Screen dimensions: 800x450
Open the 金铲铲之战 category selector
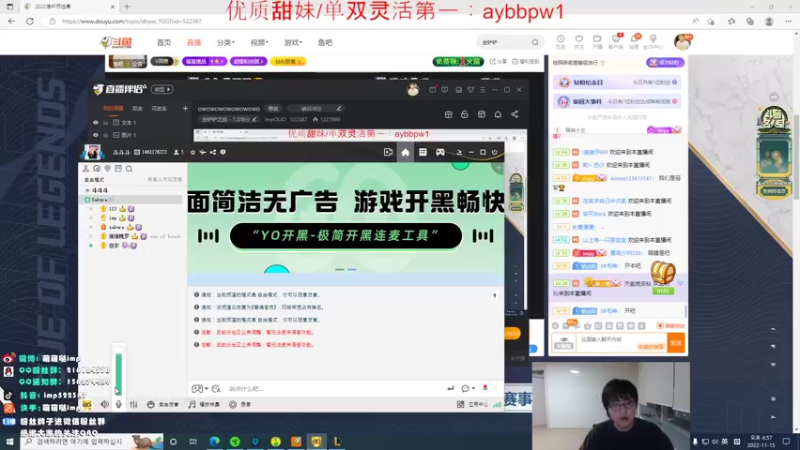229,119
